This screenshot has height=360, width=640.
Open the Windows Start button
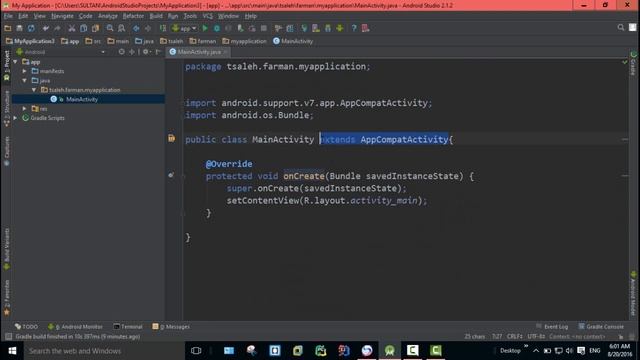(x=12, y=351)
